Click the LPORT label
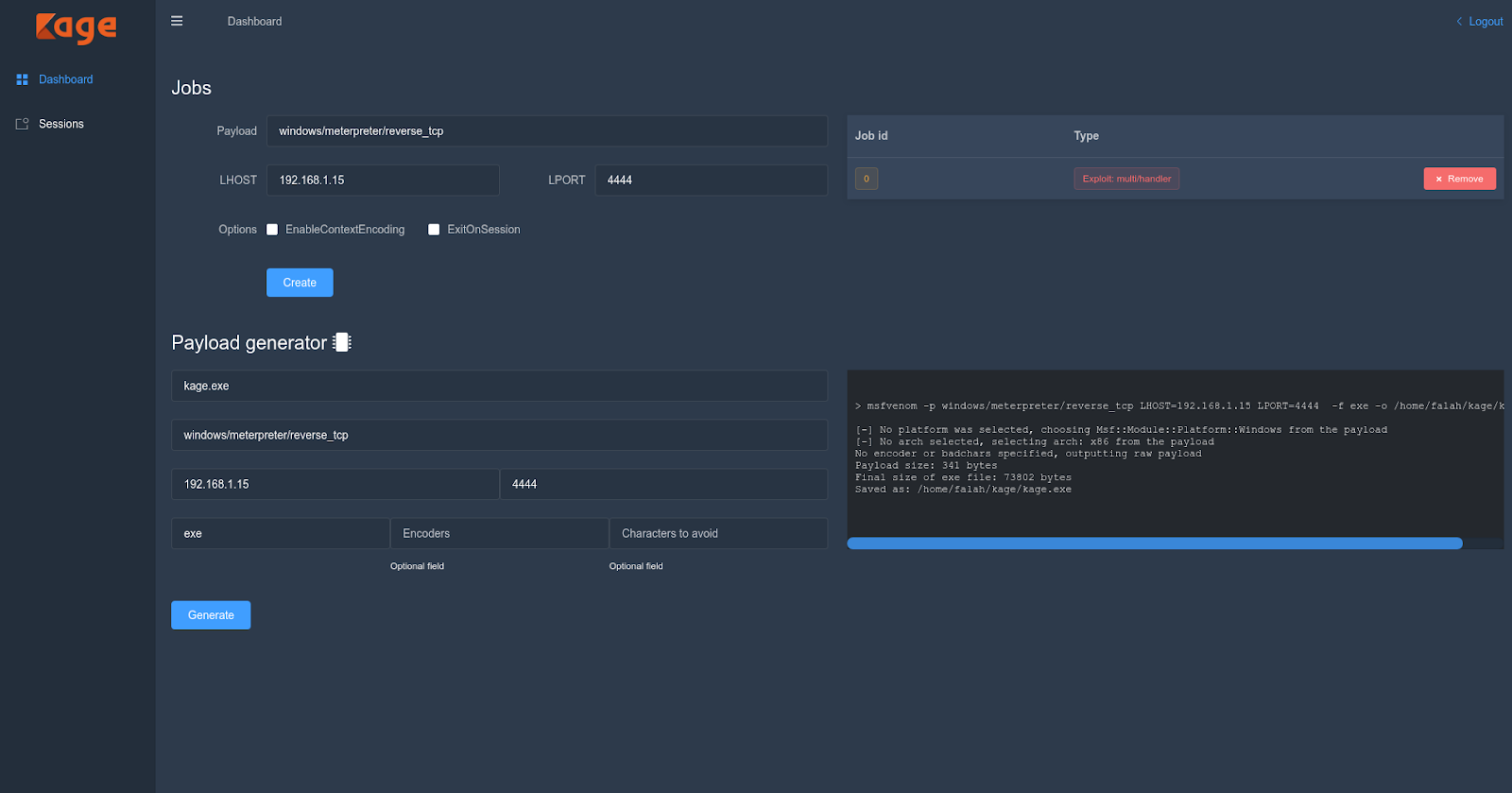 pos(567,181)
